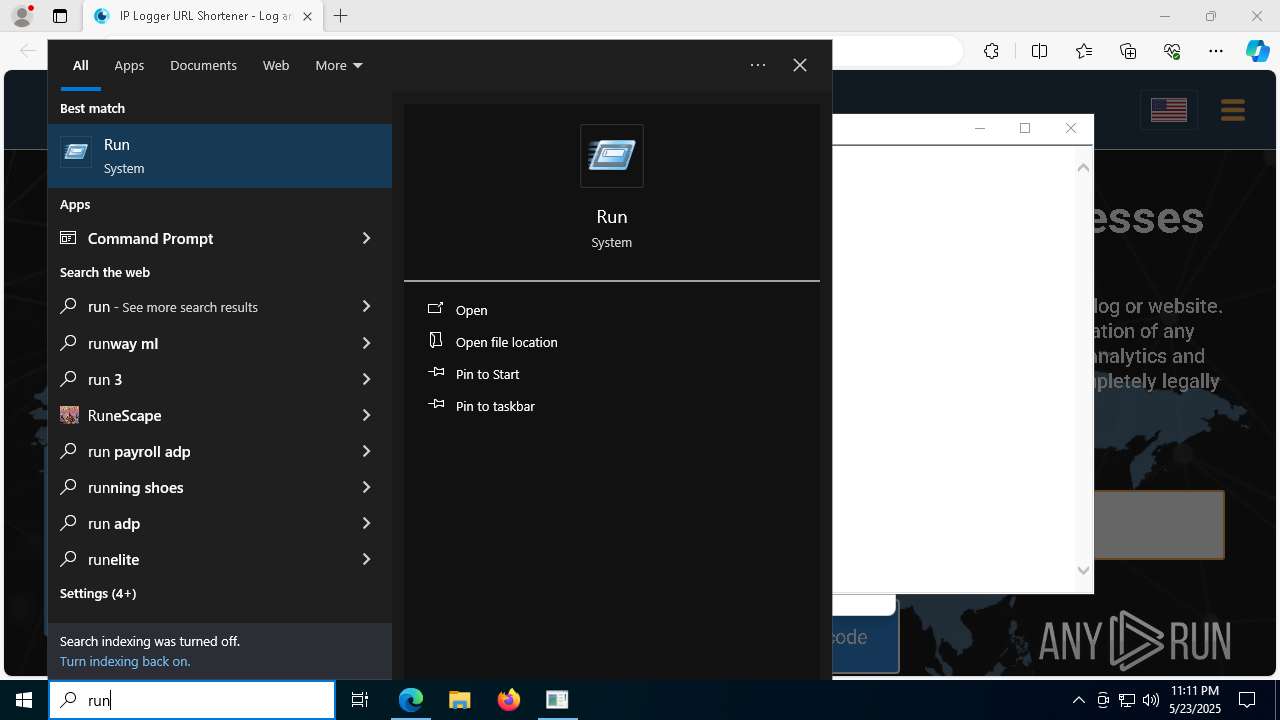Launch Microsoft Edge from the taskbar
Viewport: 1280px width, 720px height.
coord(411,700)
